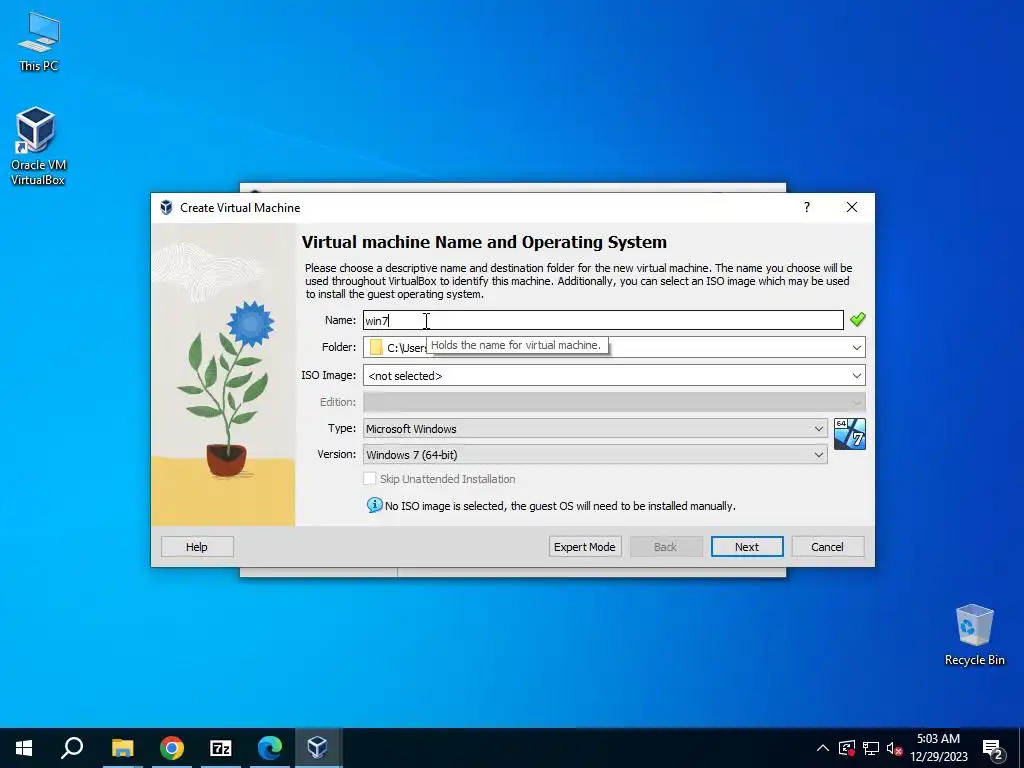Image resolution: width=1024 pixels, height=768 pixels.
Task: Click the green name-valid checkmark icon
Action: (x=857, y=319)
